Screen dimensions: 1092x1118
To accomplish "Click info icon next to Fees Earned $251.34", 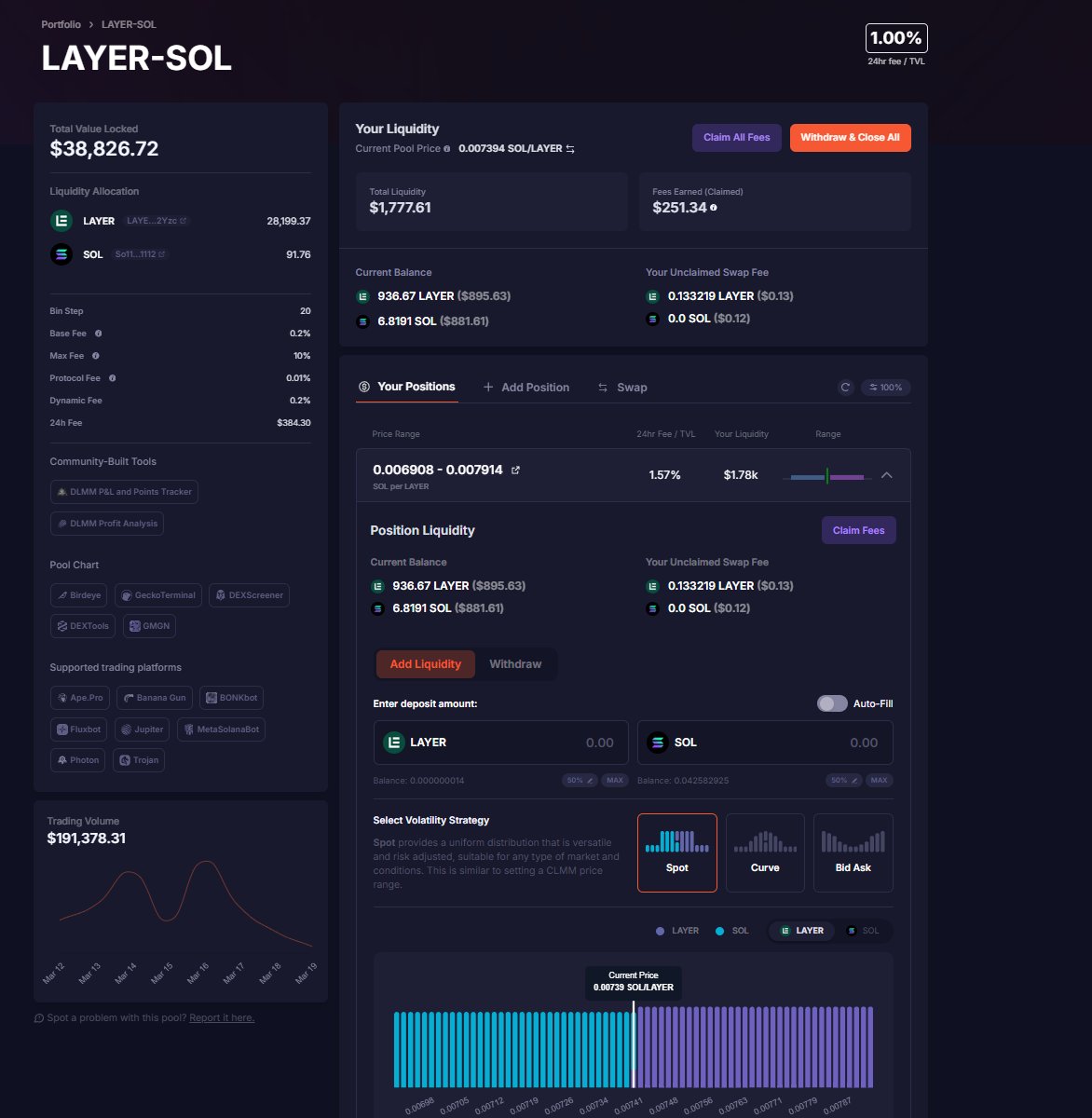I will (x=714, y=208).
